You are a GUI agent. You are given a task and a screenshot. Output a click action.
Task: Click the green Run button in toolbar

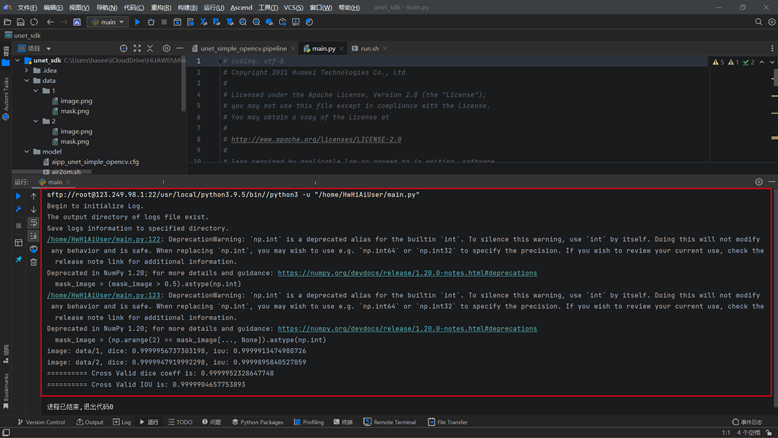(x=138, y=21)
